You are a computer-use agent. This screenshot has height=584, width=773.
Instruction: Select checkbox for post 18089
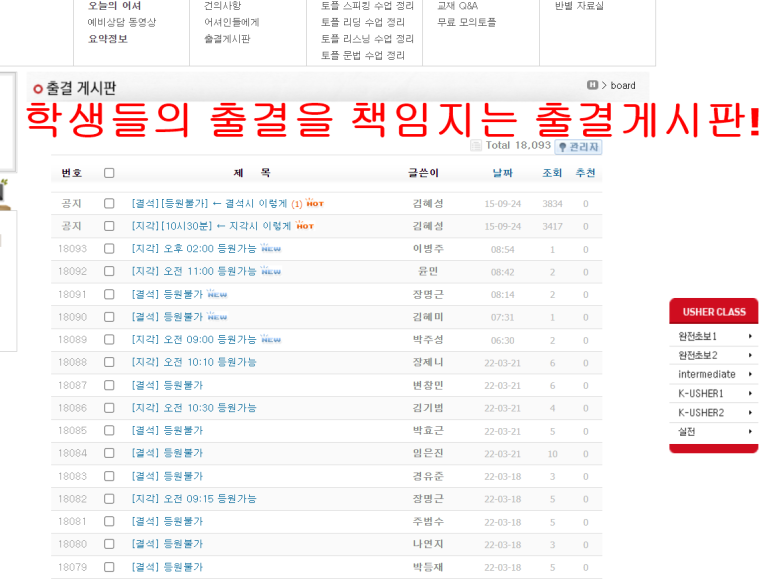(x=109, y=340)
